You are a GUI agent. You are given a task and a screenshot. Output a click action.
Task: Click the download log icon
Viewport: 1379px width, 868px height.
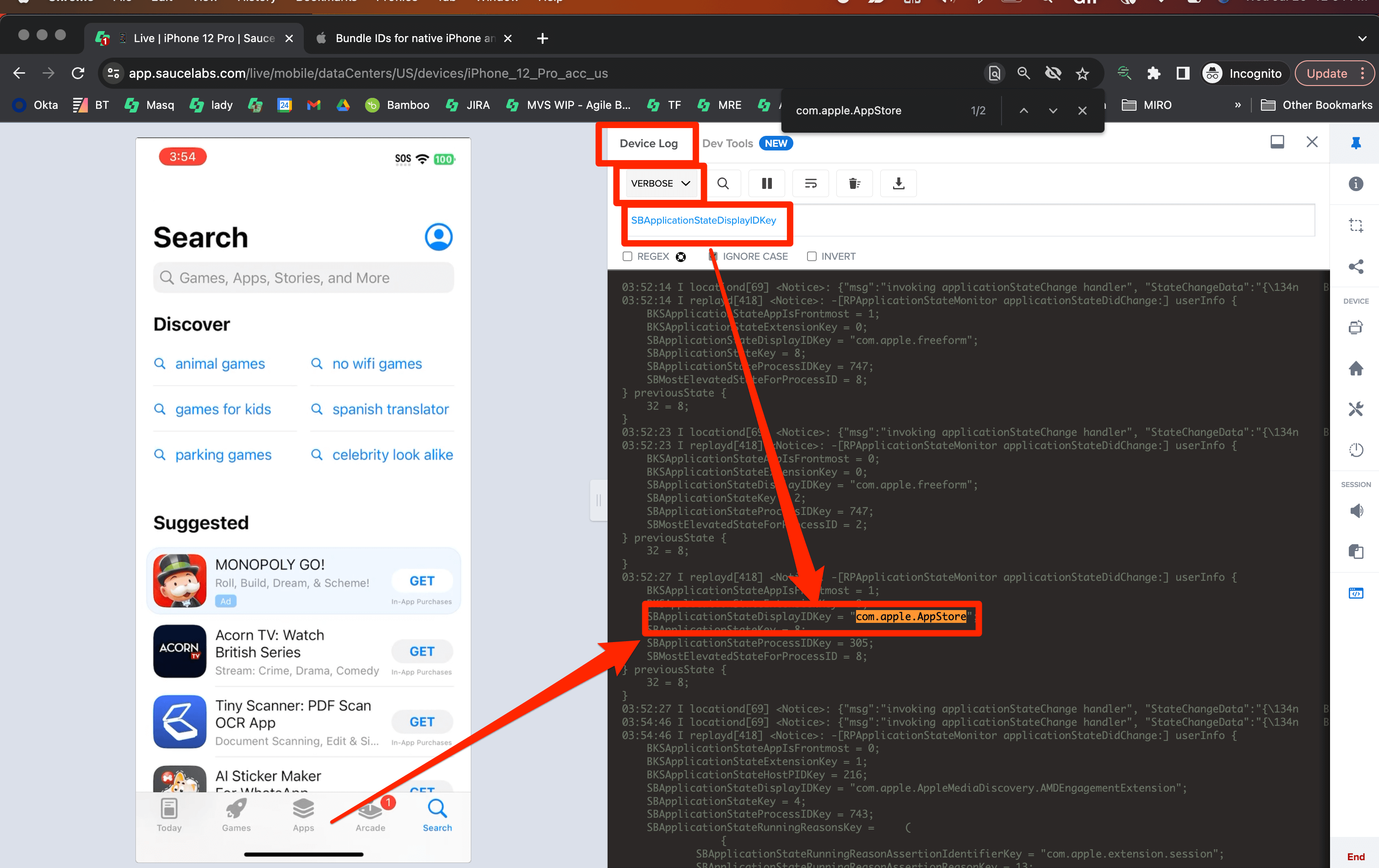point(898,184)
